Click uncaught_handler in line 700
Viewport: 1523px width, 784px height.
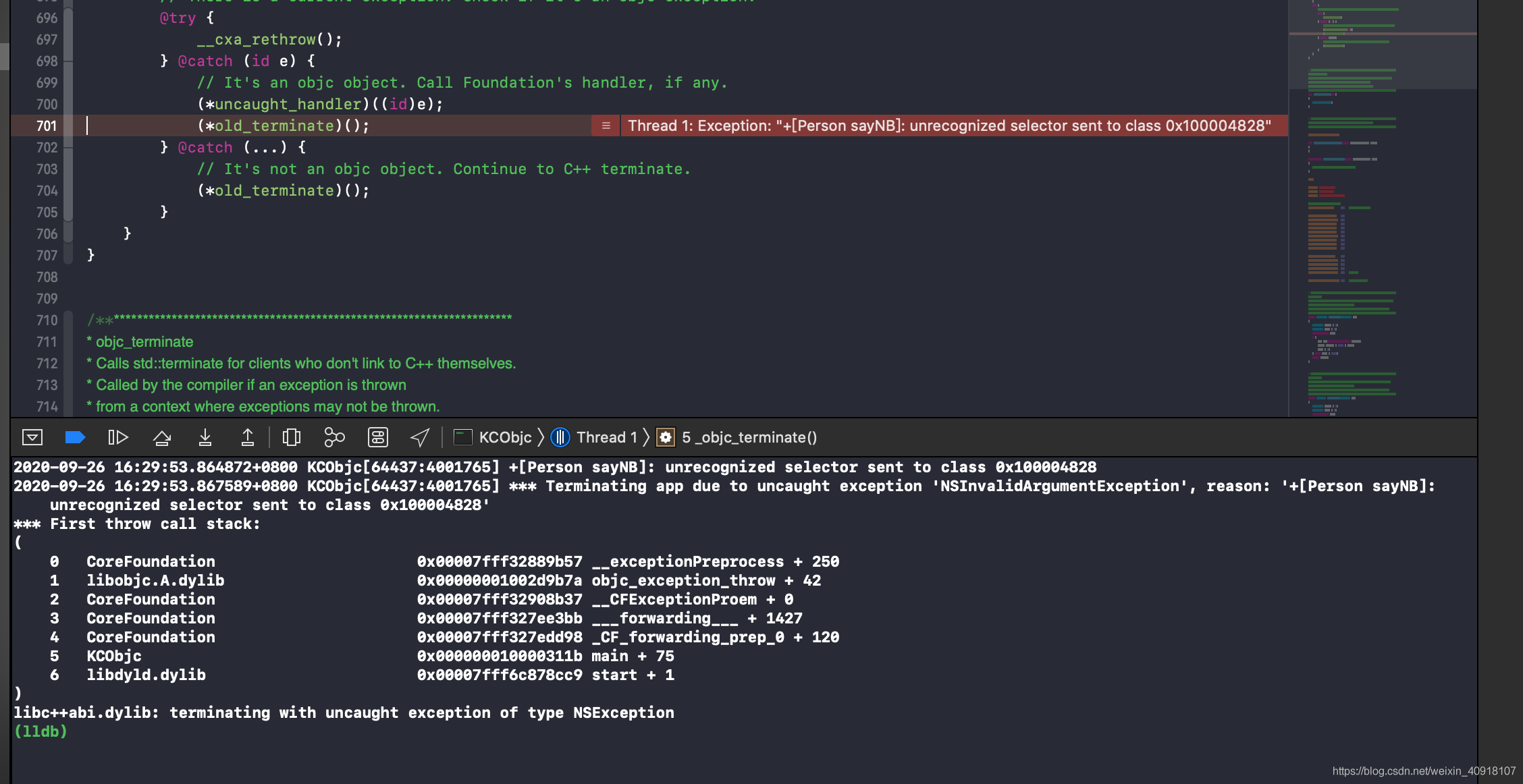pos(288,104)
